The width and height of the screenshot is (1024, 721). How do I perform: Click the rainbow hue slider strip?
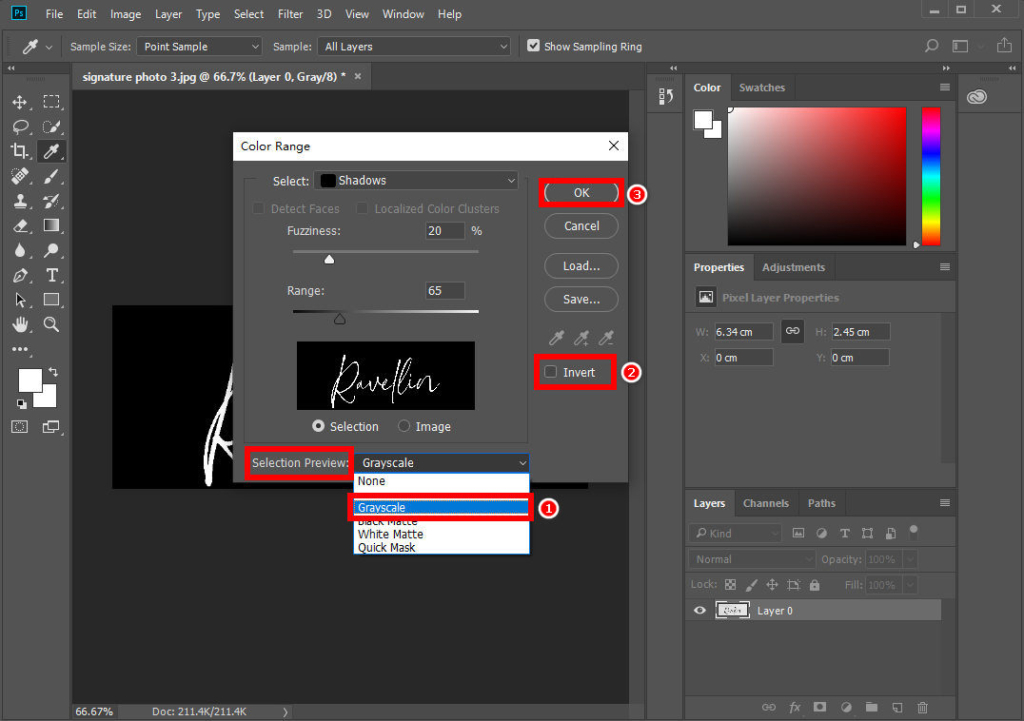[930, 175]
